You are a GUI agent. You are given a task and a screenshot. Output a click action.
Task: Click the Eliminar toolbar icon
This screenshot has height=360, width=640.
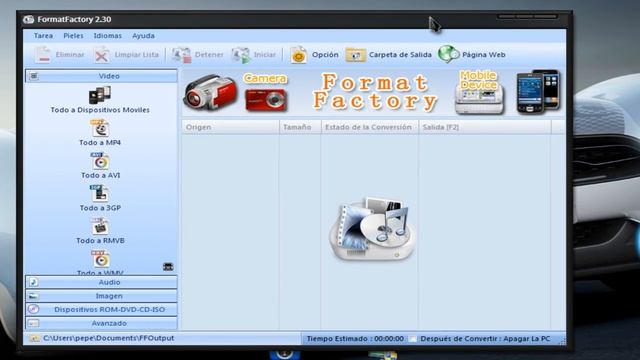click(x=42, y=55)
